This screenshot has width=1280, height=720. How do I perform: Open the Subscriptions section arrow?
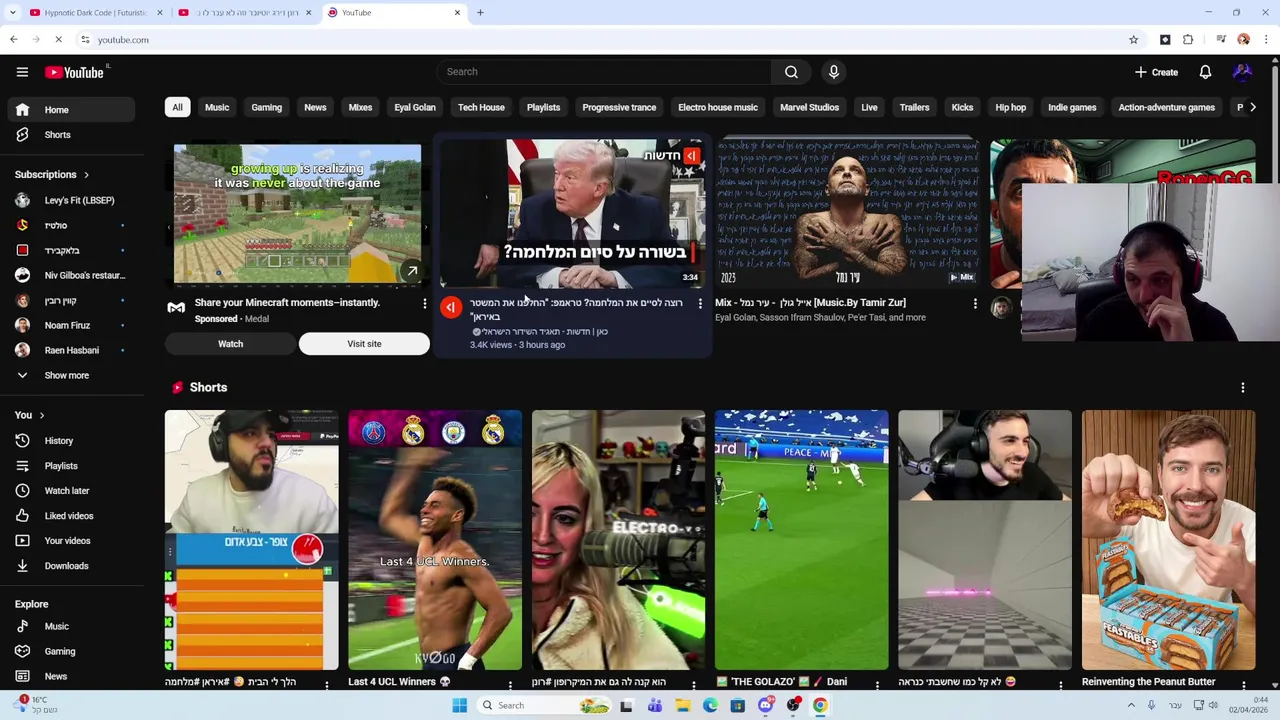[86, 175]
